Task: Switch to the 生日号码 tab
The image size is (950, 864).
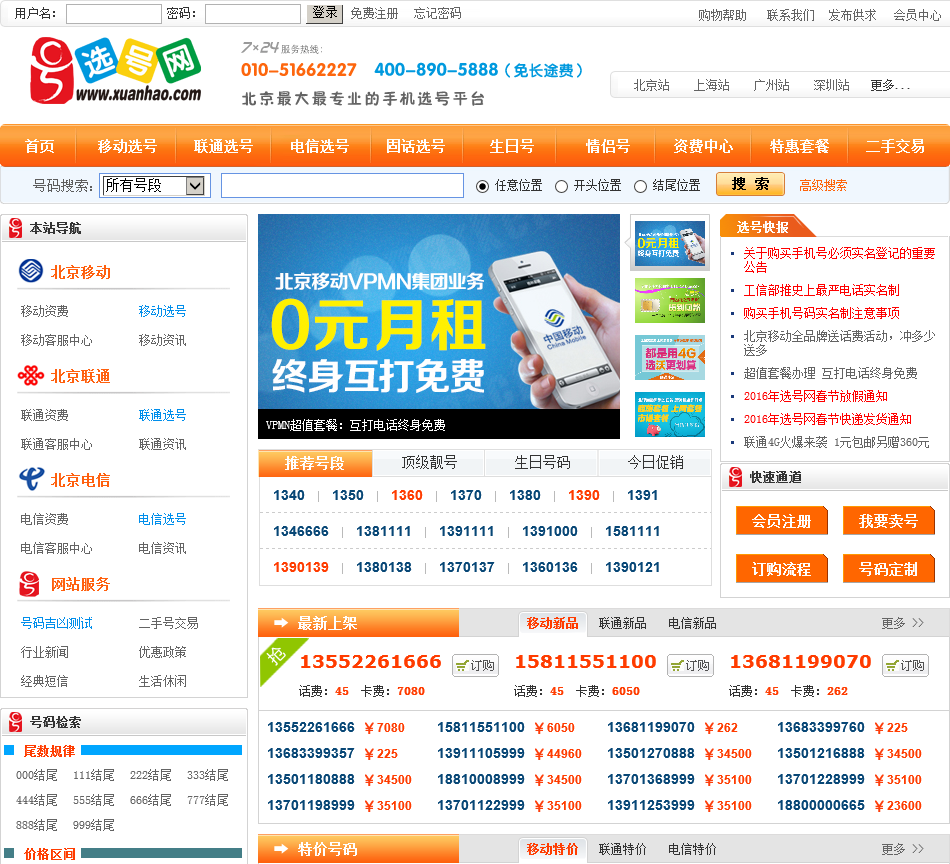Action: pos(542,463)
